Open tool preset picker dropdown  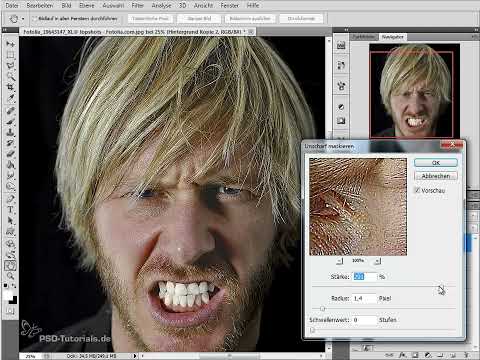(x=23, y=19)
